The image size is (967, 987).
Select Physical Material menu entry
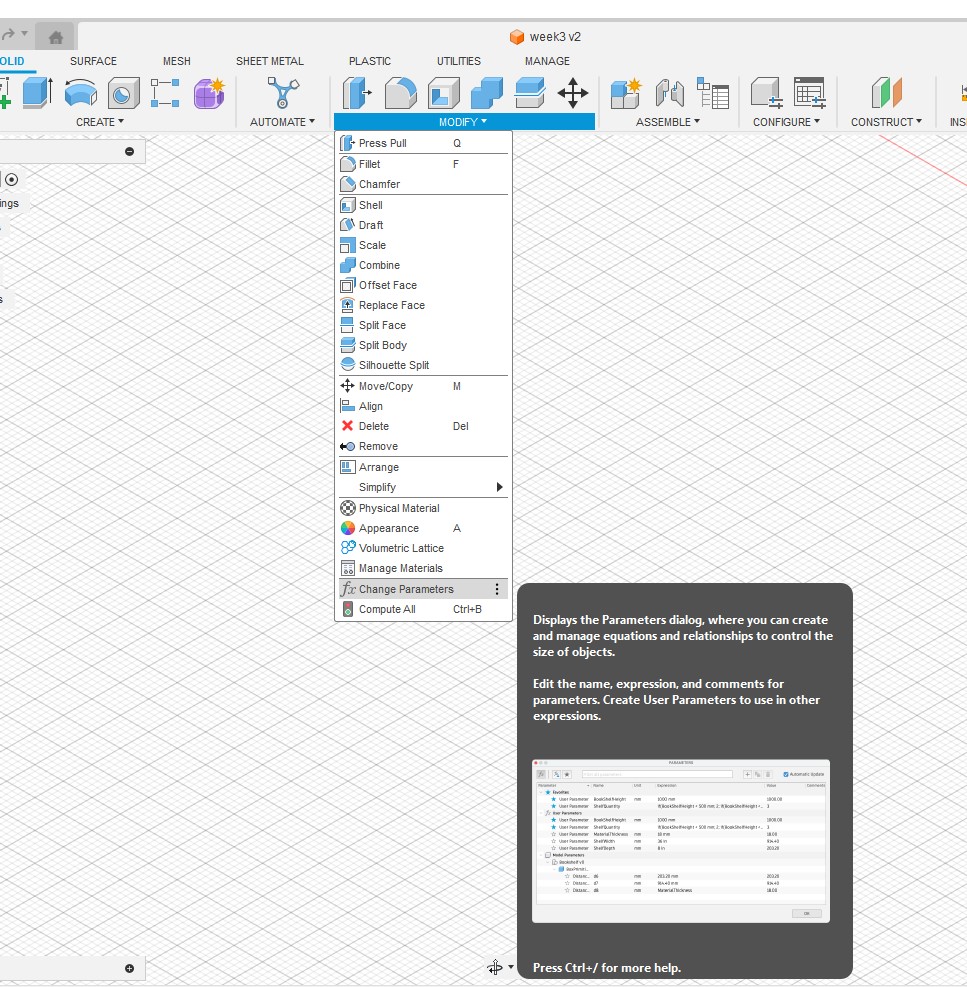[x=423, y=509]
